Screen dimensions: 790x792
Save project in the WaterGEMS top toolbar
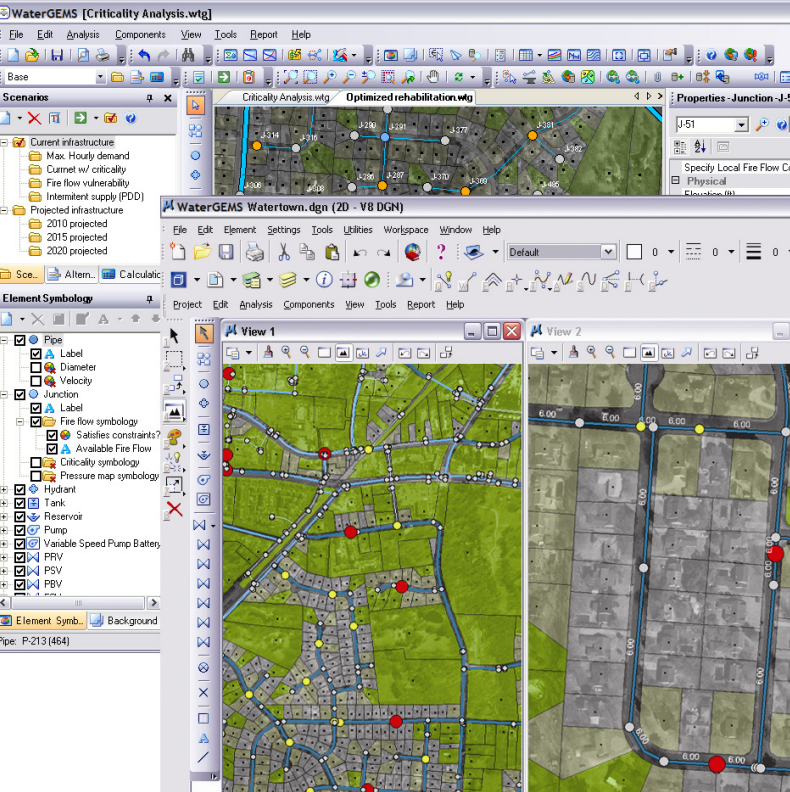(x=57, y=55)
